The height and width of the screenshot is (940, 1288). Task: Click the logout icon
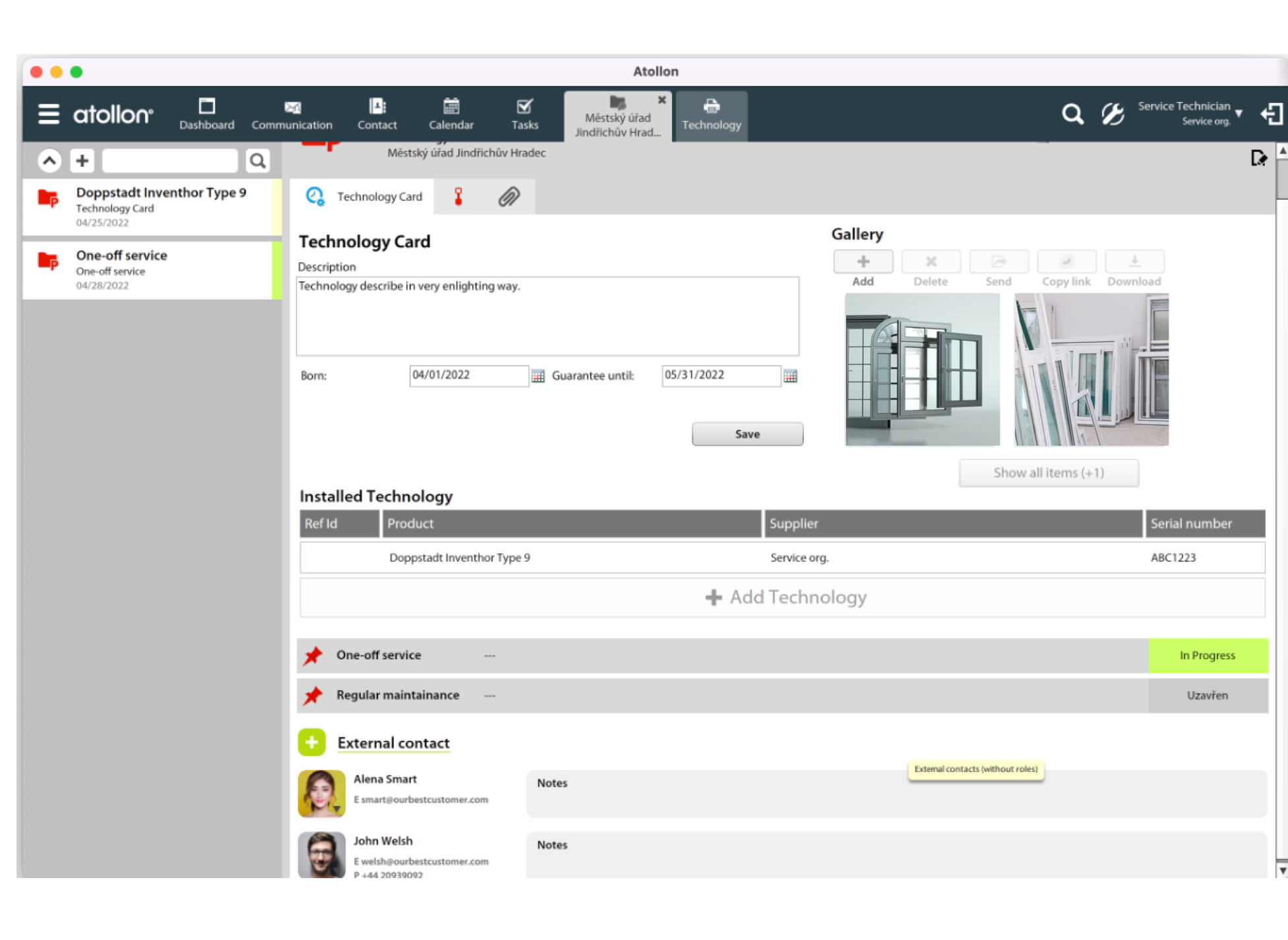tap(1272, 114)
